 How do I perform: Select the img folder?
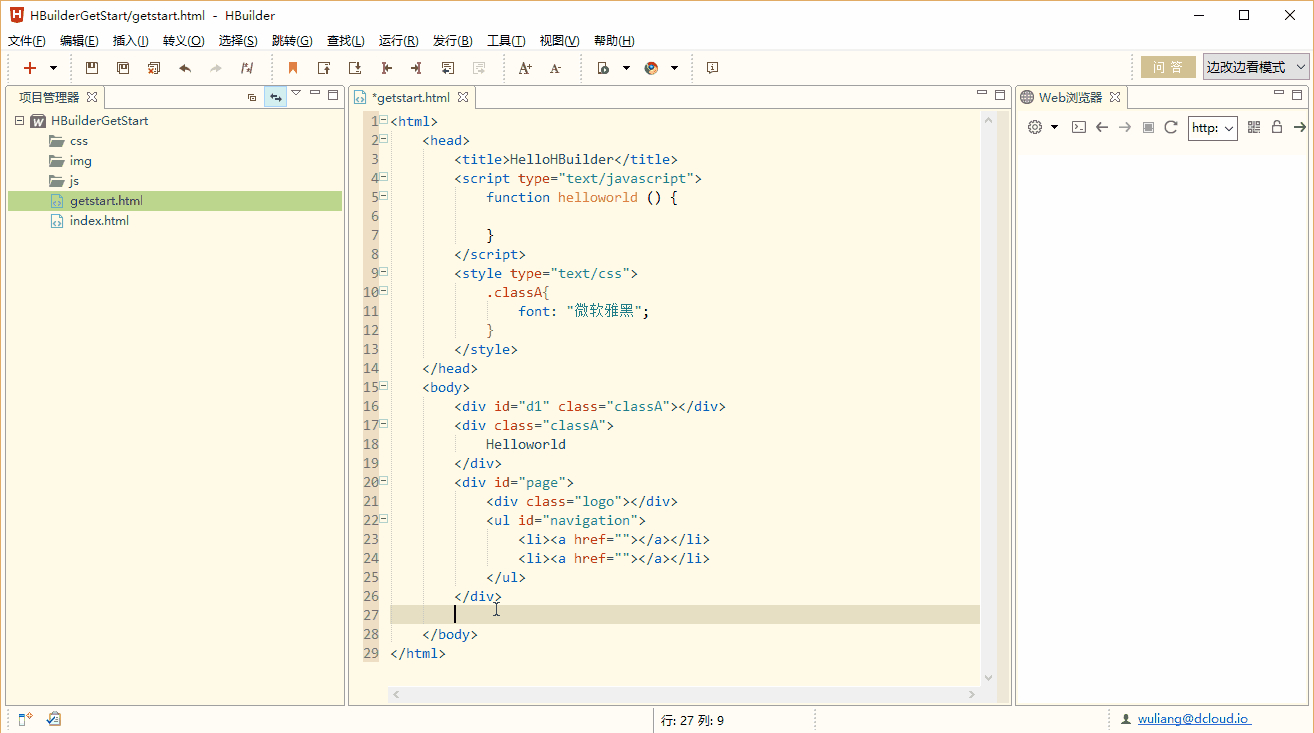(81, 161)
